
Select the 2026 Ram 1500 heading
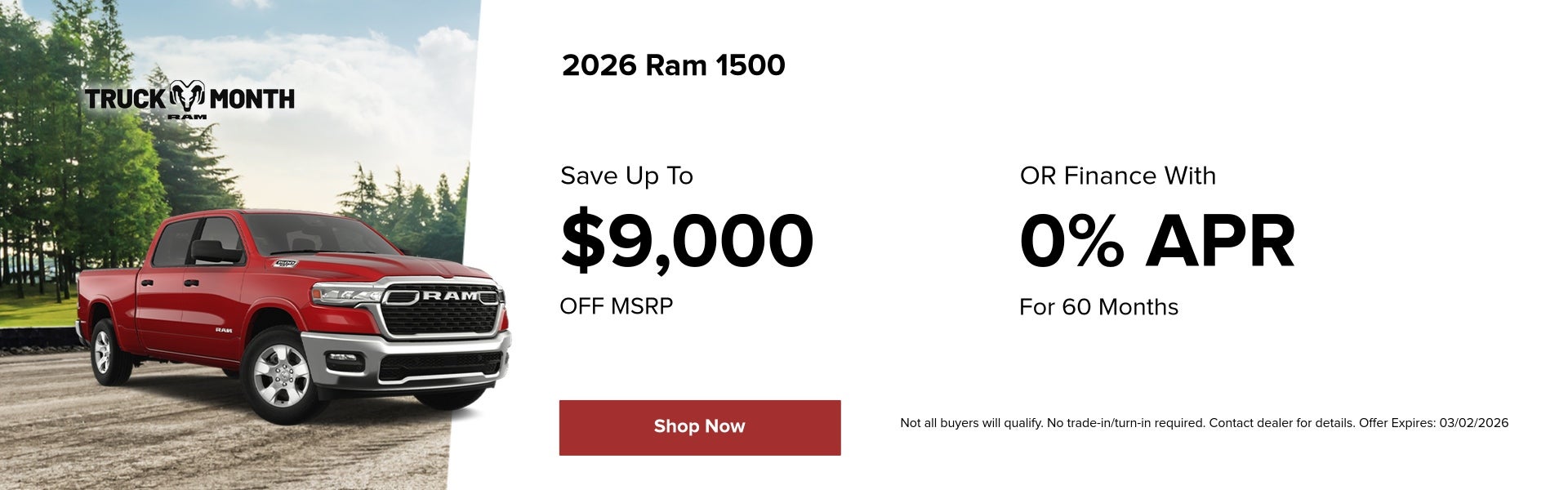(673, 65)
